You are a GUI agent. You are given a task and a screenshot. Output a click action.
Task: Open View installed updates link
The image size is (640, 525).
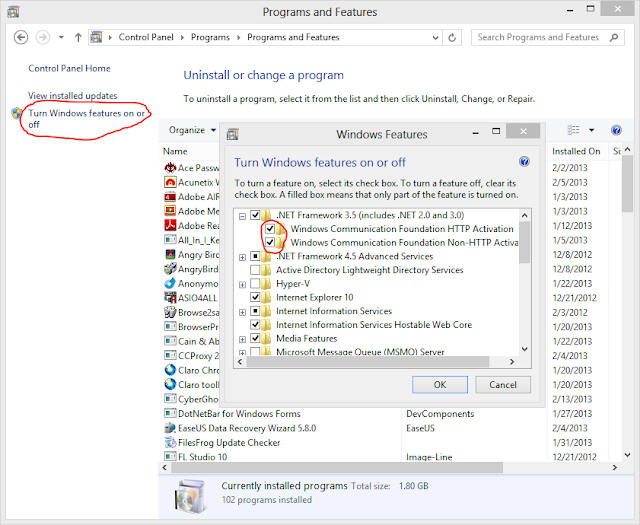click(x=72, y=96)
